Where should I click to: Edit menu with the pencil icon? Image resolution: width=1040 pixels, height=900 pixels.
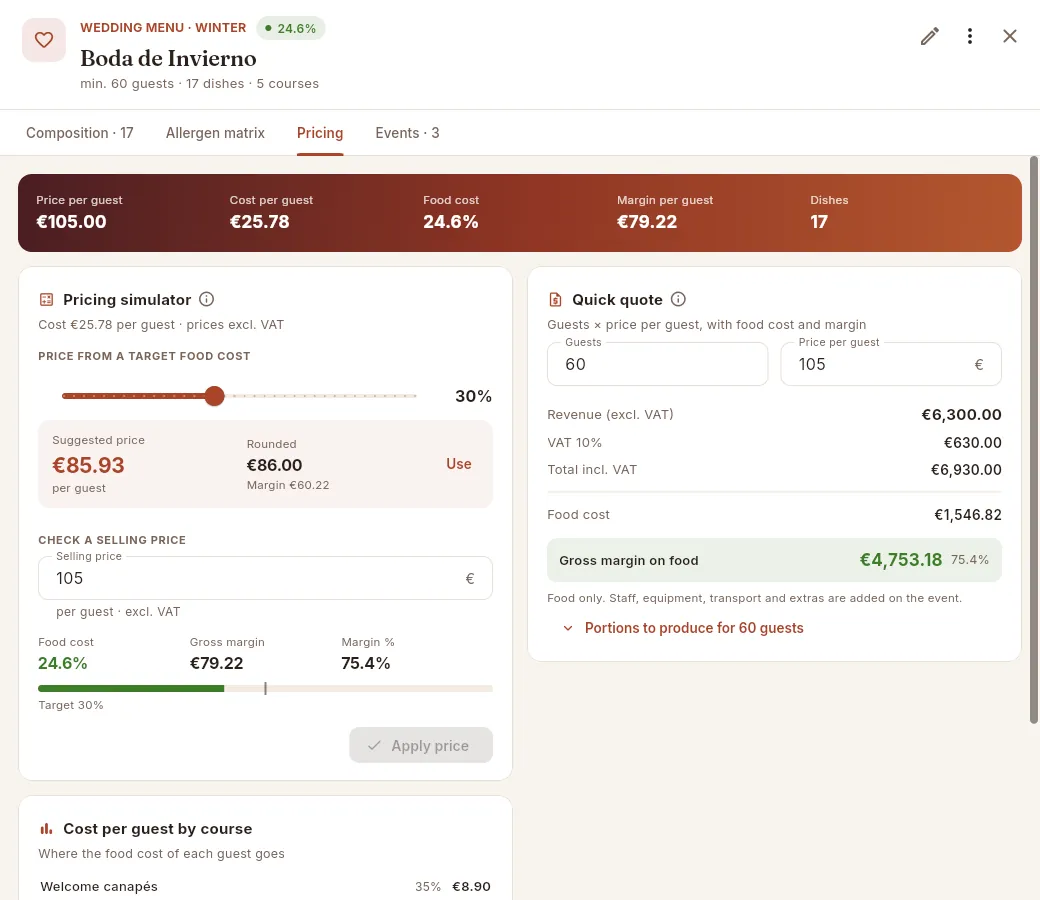(930, 36)
